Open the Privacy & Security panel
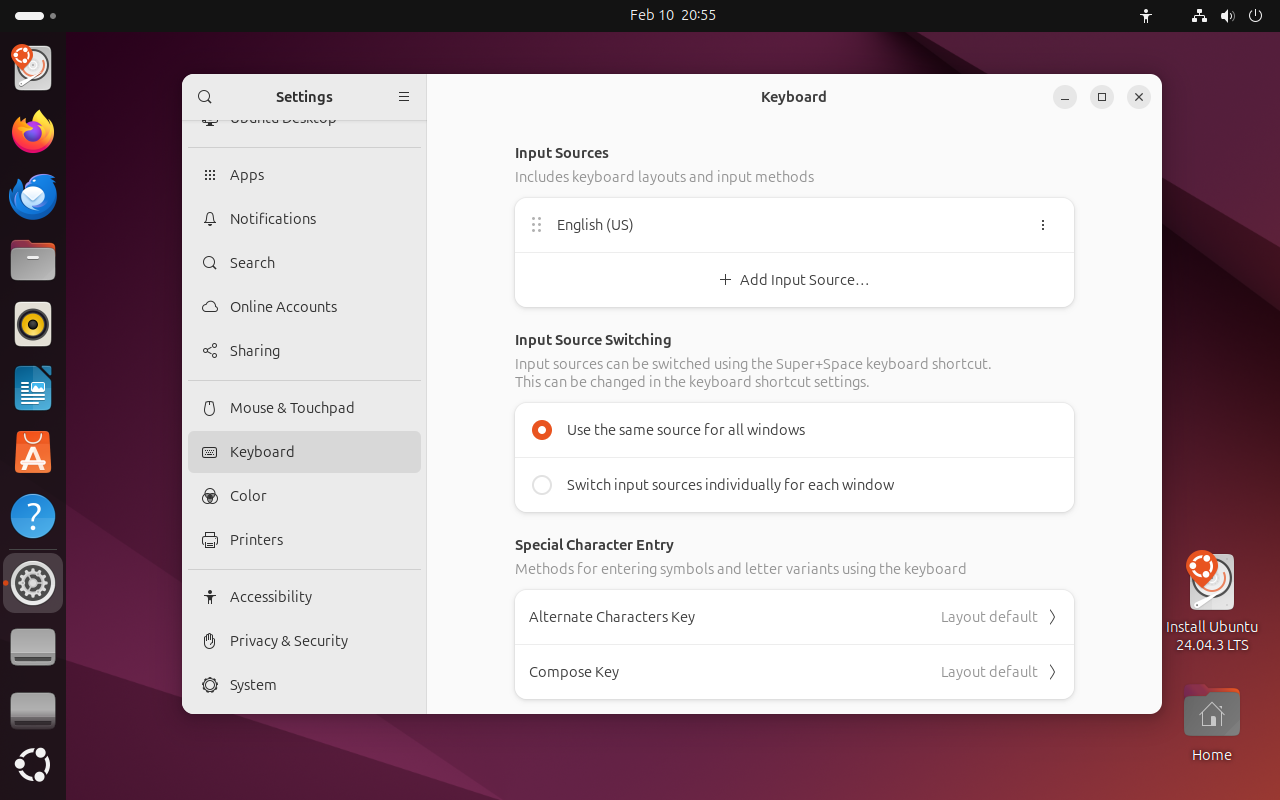The height and width of the screenshot is (800, 1280). coord(289,641)
